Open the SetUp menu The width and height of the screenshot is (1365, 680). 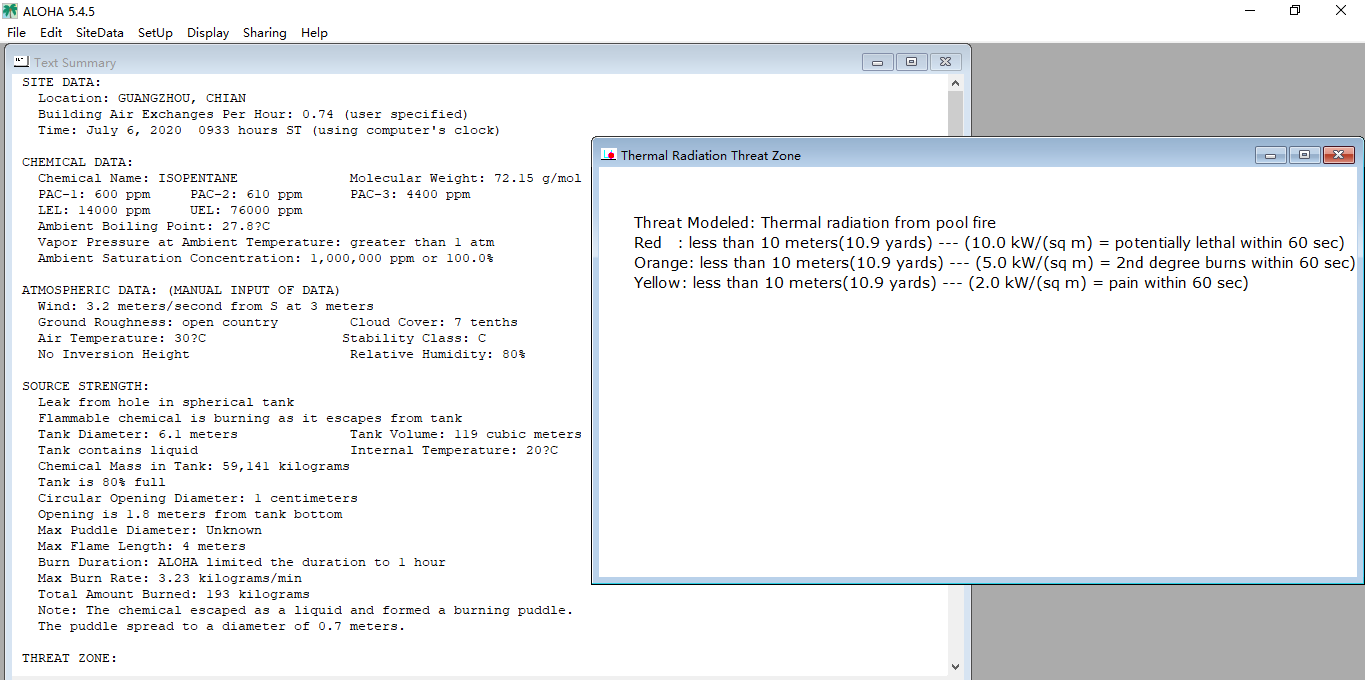click(x=155, y=33)
